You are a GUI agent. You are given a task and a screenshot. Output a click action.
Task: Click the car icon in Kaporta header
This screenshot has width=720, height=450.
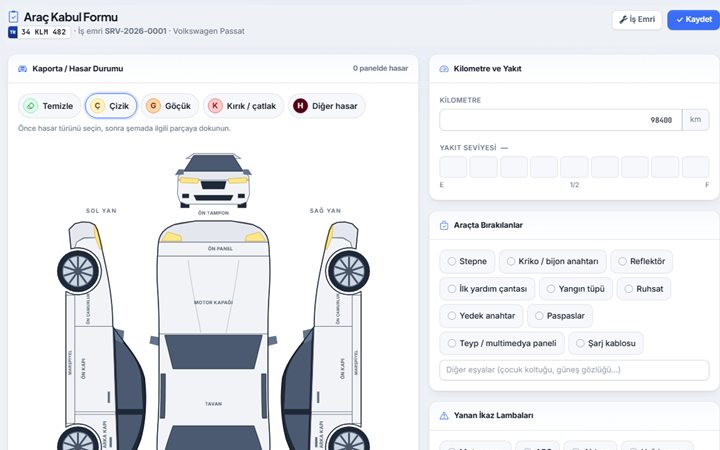[x=22, y=69]
